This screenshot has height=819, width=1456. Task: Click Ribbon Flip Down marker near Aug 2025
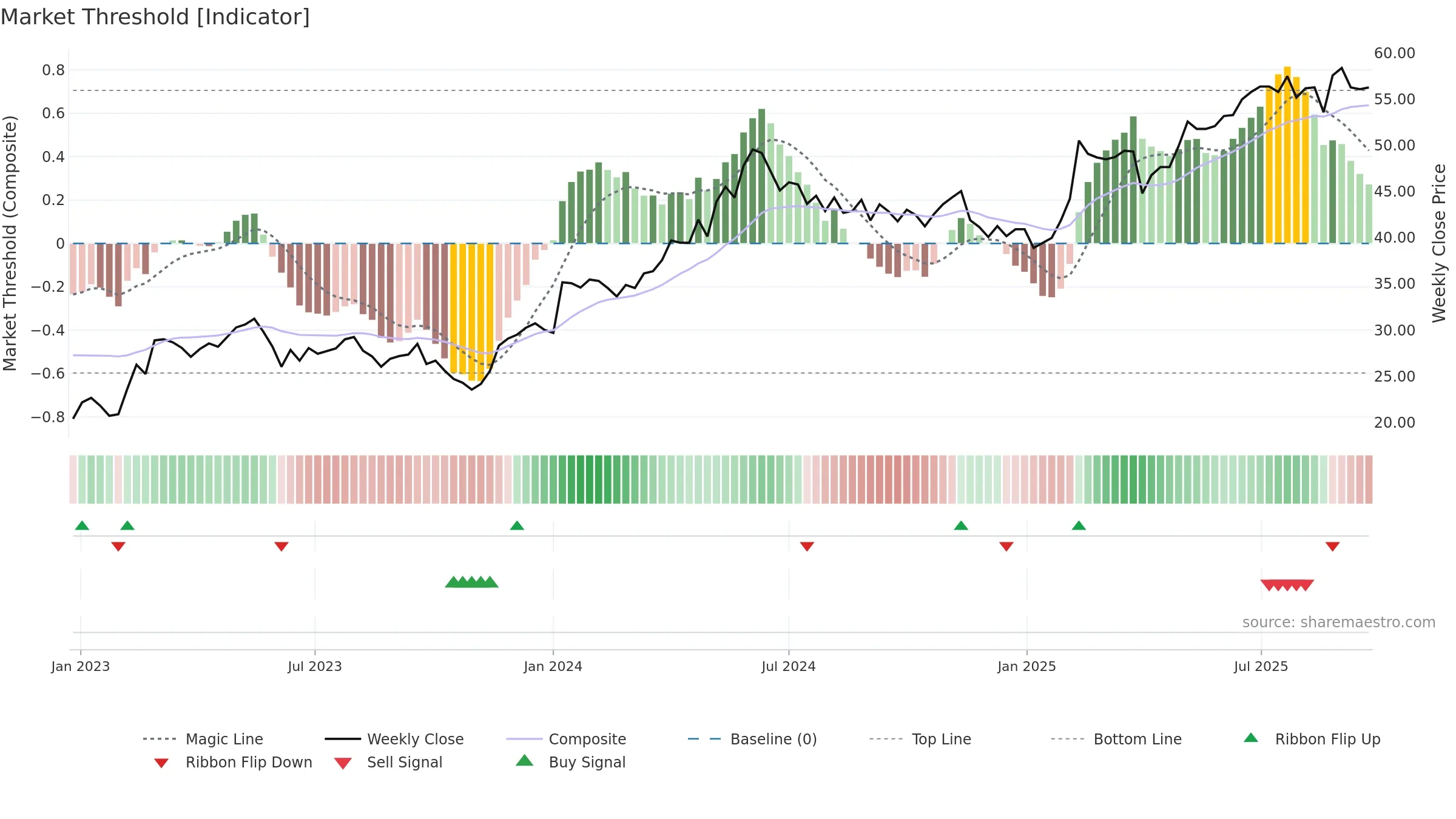pyautogui.click(x=1333, y=547)
